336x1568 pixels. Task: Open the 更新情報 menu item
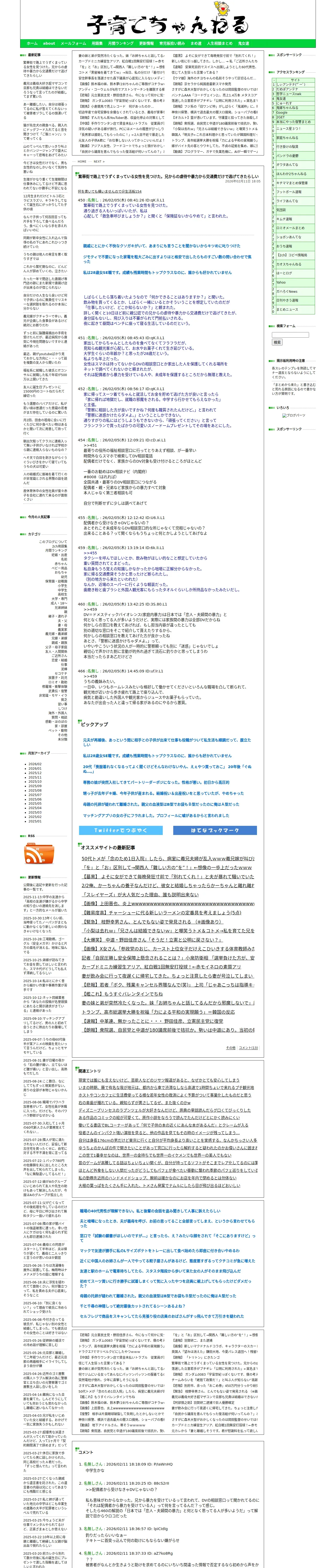pos(146,44)
